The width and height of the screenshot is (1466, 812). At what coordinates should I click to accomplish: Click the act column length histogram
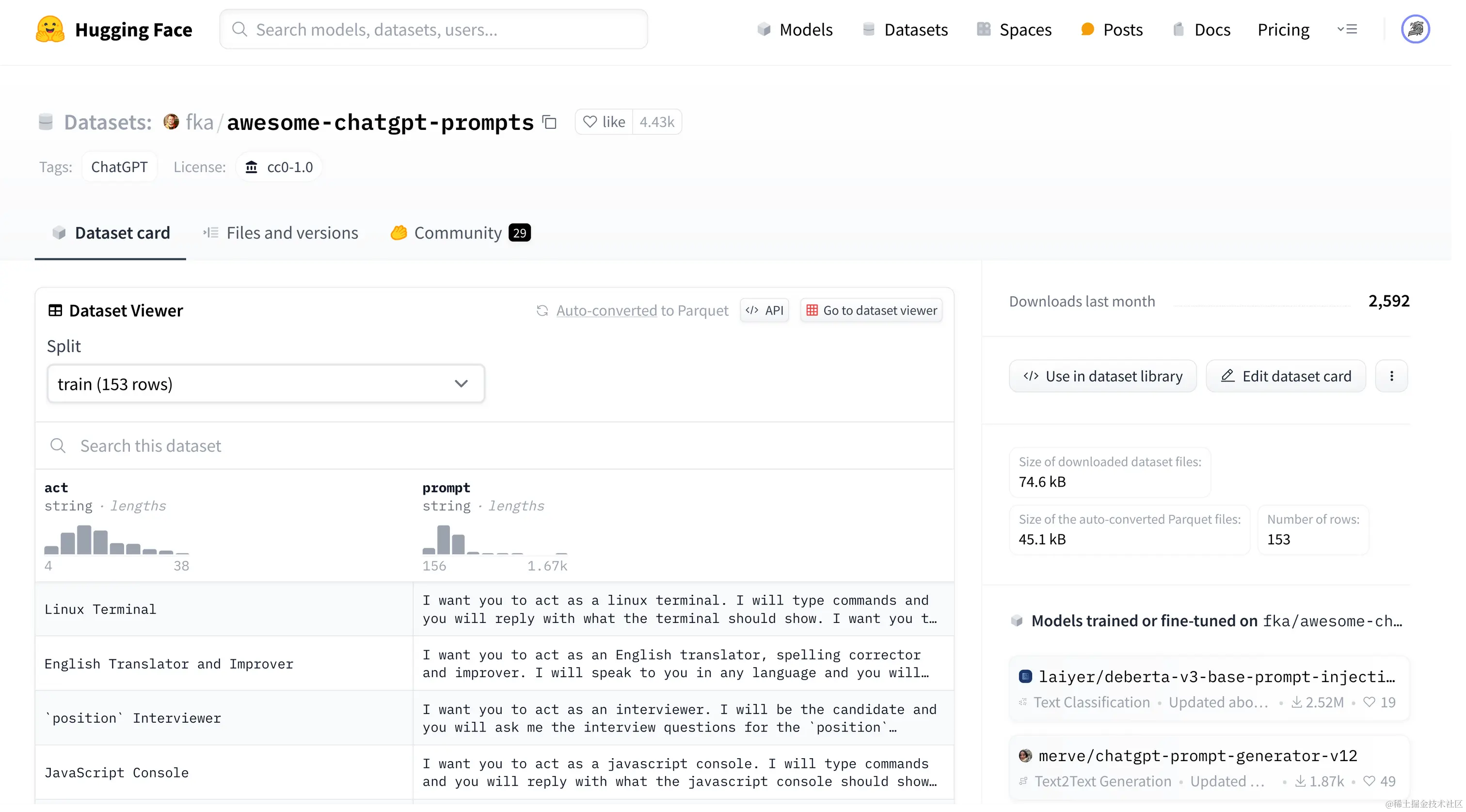point(117,540)
